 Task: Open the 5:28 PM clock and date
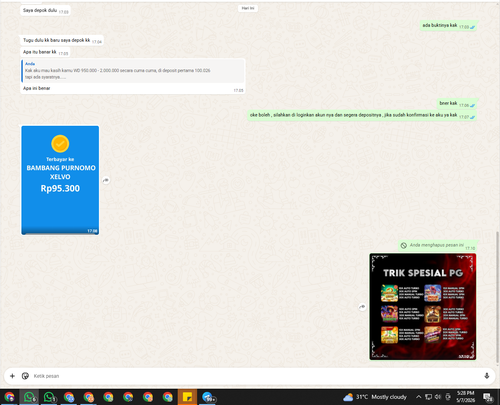point(466,397)
